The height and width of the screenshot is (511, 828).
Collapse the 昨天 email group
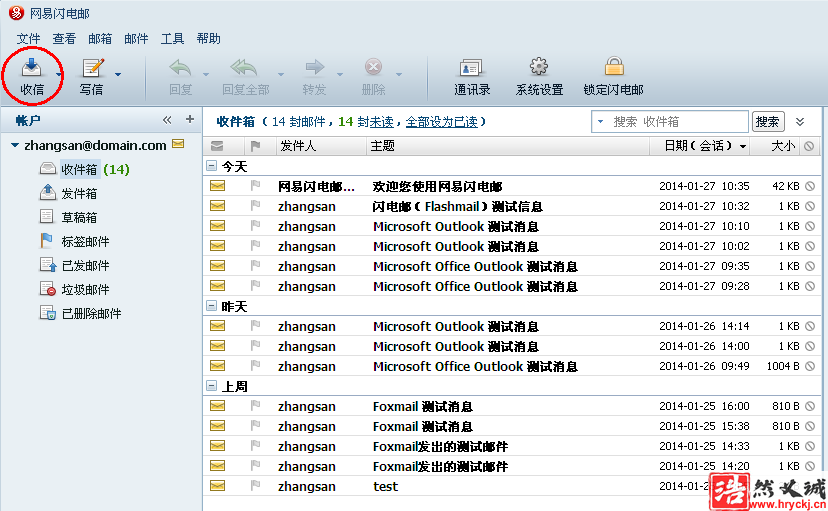[212, 306]
